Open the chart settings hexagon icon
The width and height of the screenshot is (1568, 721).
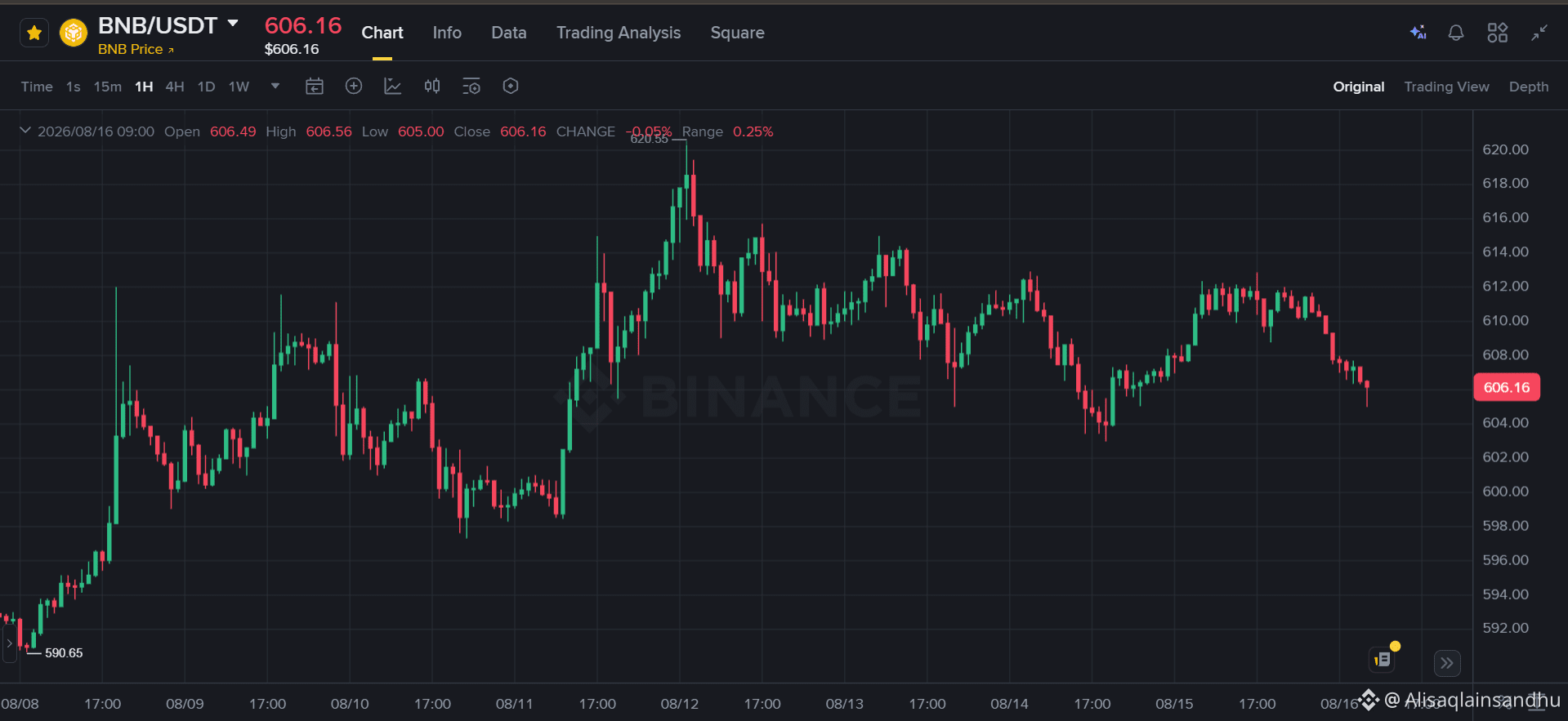click(x=511, y=86)
